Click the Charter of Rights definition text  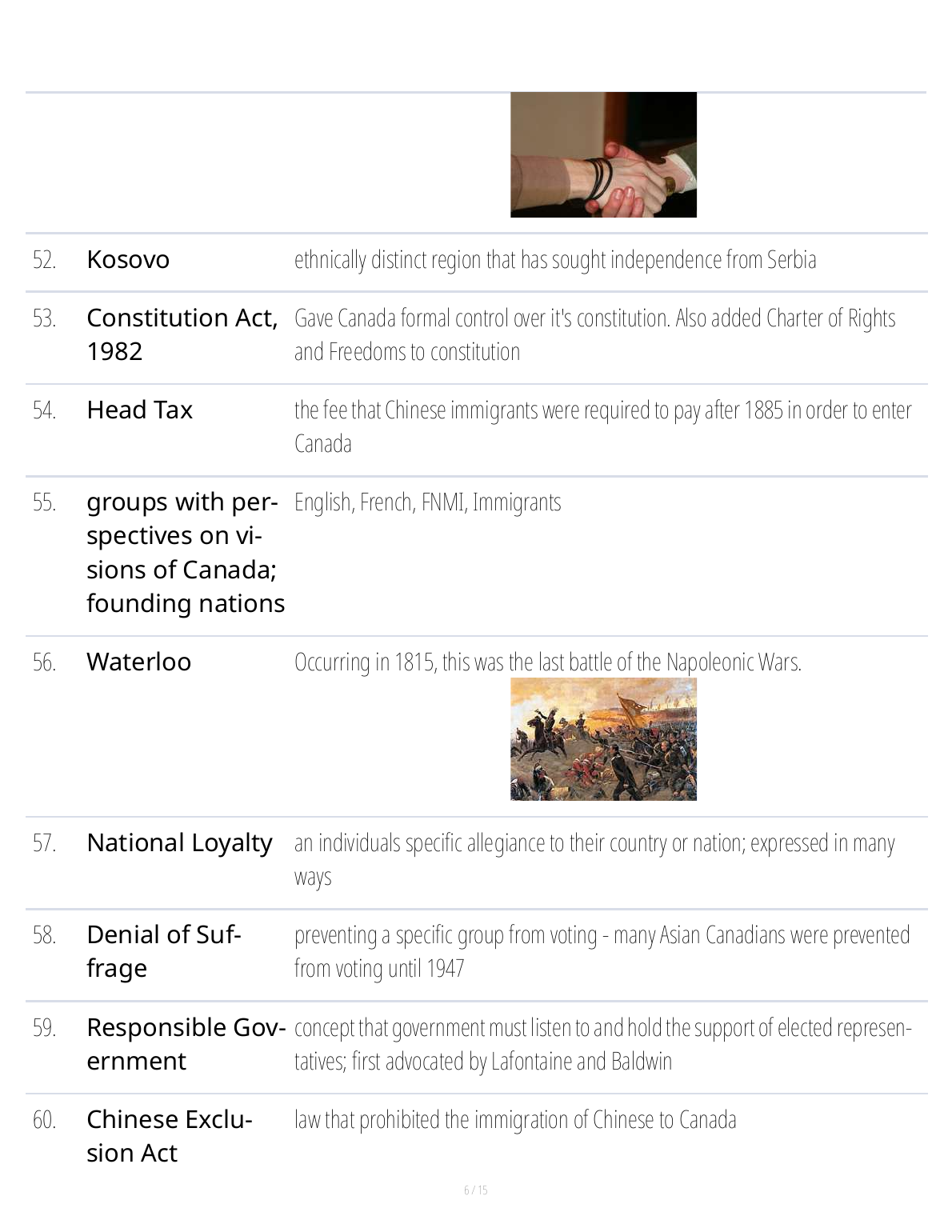(x=594, y=334)
